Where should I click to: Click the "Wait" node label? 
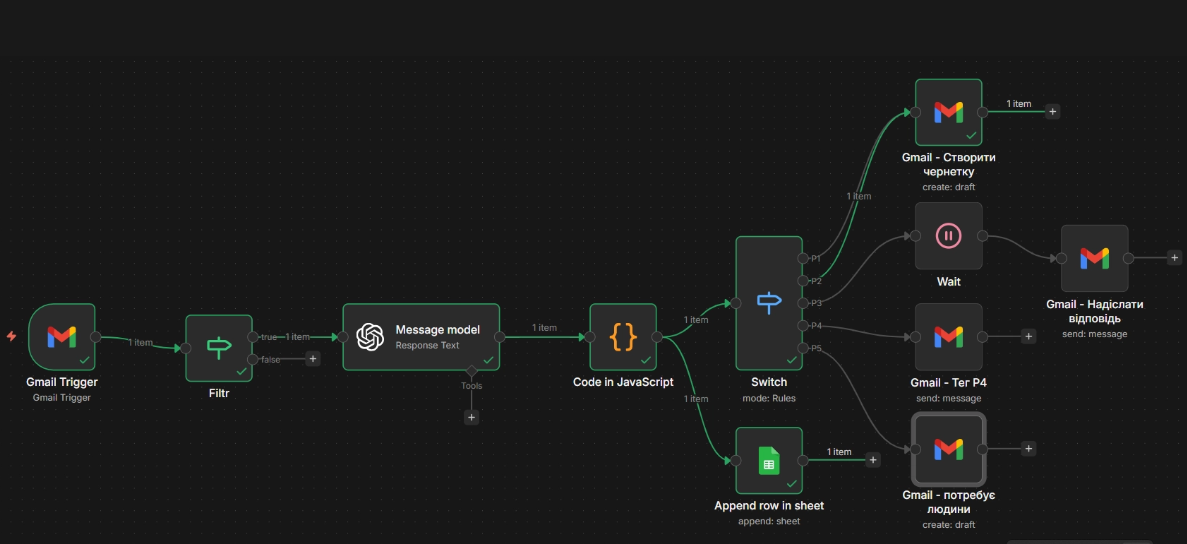[949, 281]
